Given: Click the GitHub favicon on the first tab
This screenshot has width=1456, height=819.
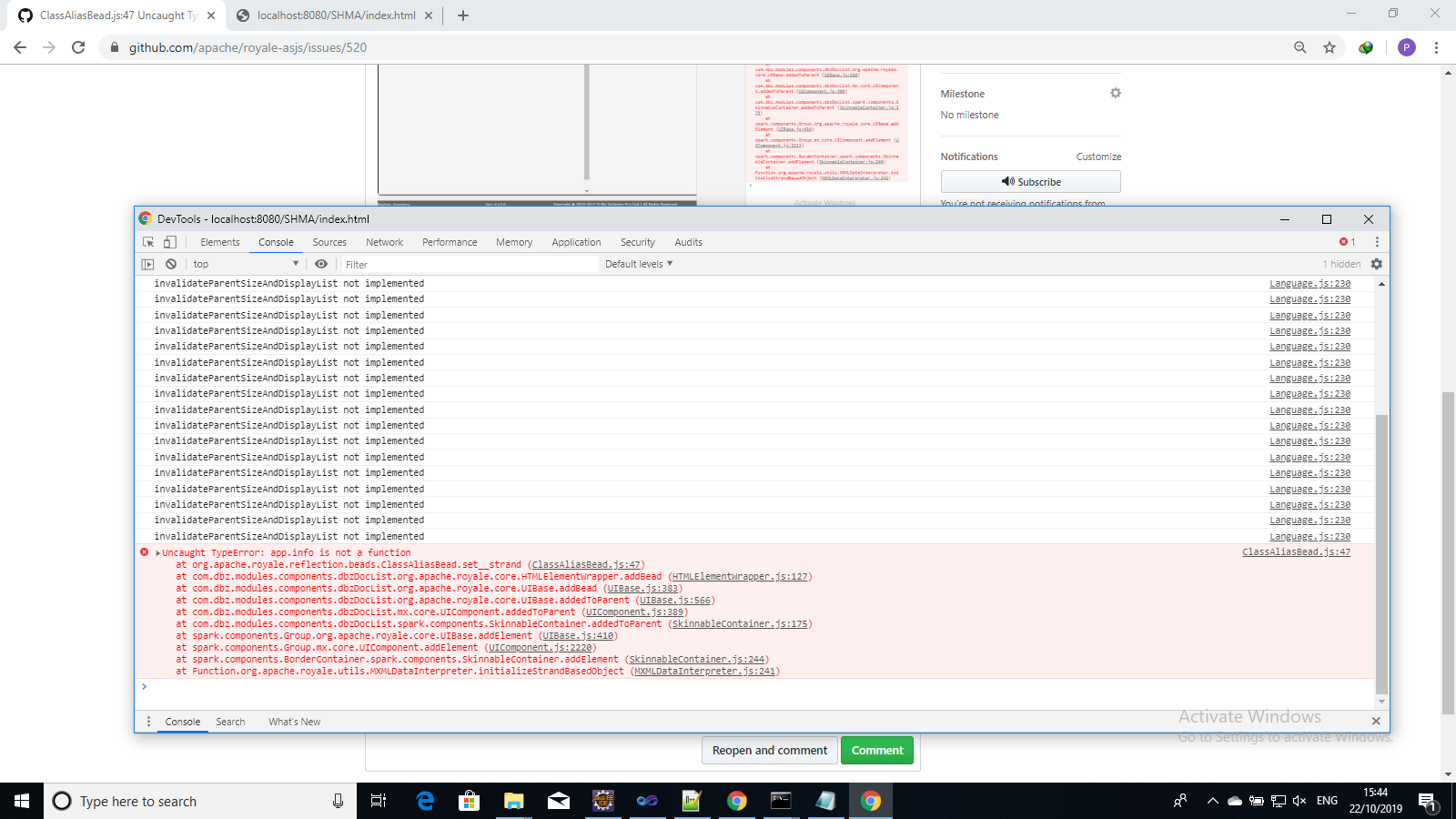Looking at the screenshot, I should click(x=25, y=15).
